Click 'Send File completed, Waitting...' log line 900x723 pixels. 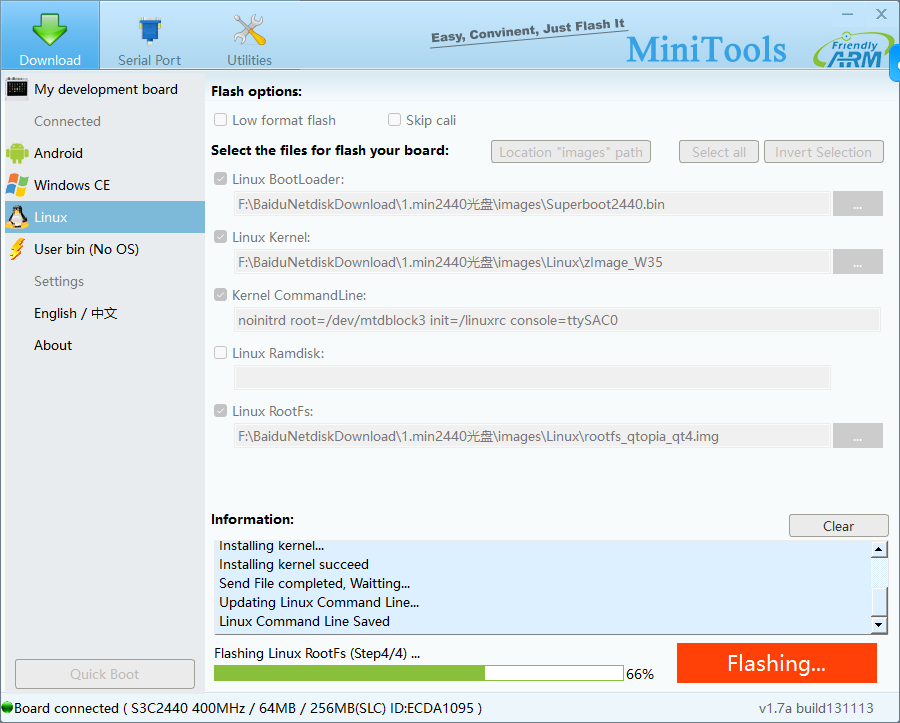point(315,583)
